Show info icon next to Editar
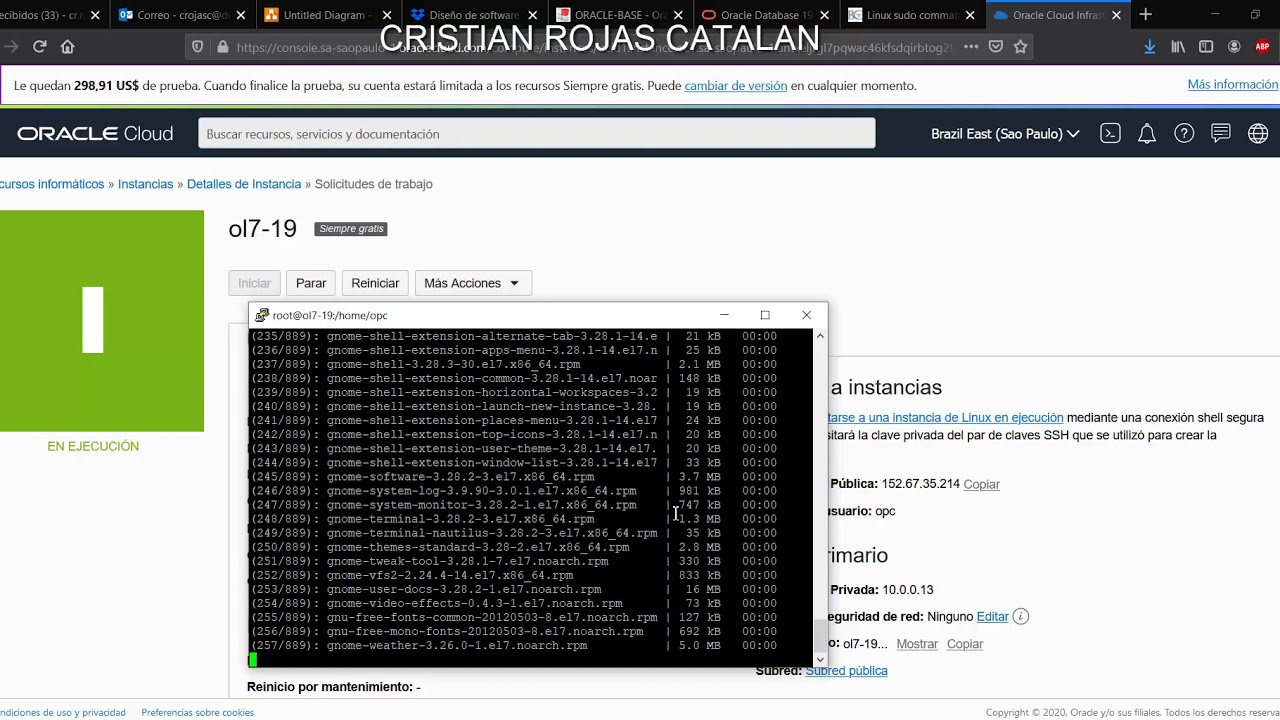 1021,617
